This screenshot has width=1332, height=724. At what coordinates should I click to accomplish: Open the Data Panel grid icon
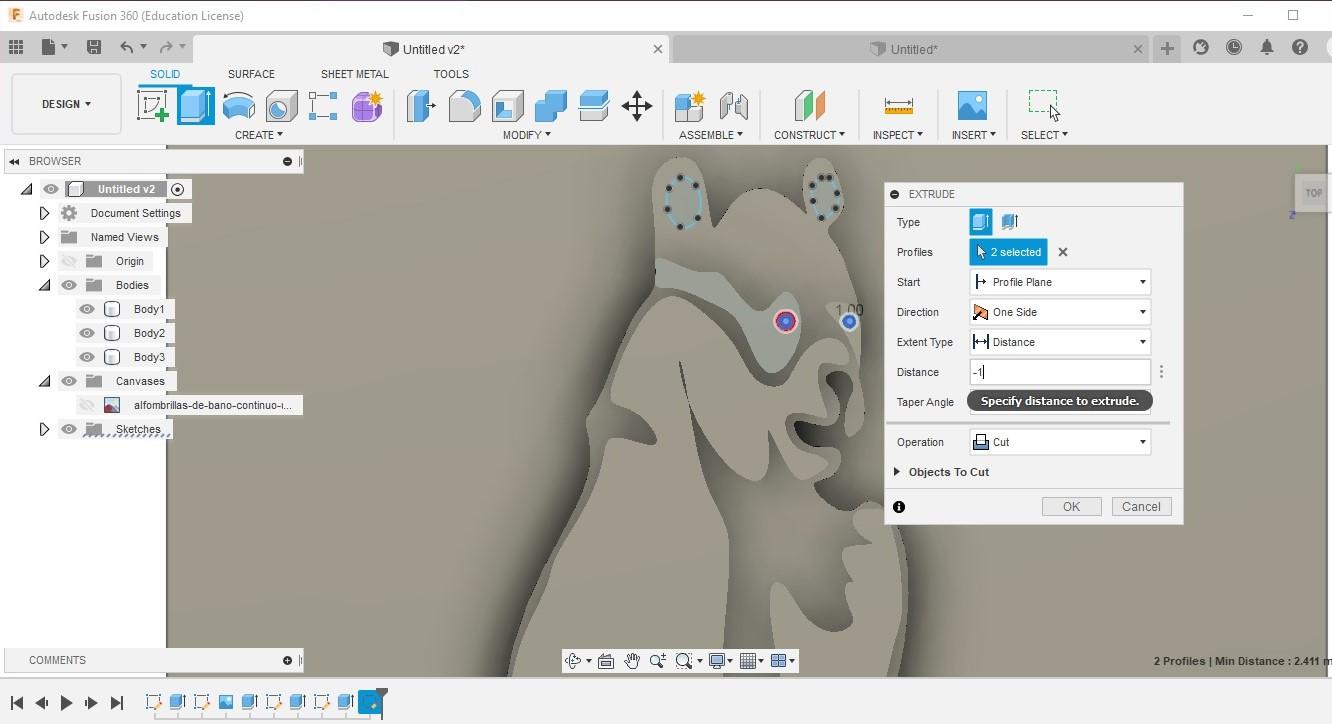click(16, 47)
